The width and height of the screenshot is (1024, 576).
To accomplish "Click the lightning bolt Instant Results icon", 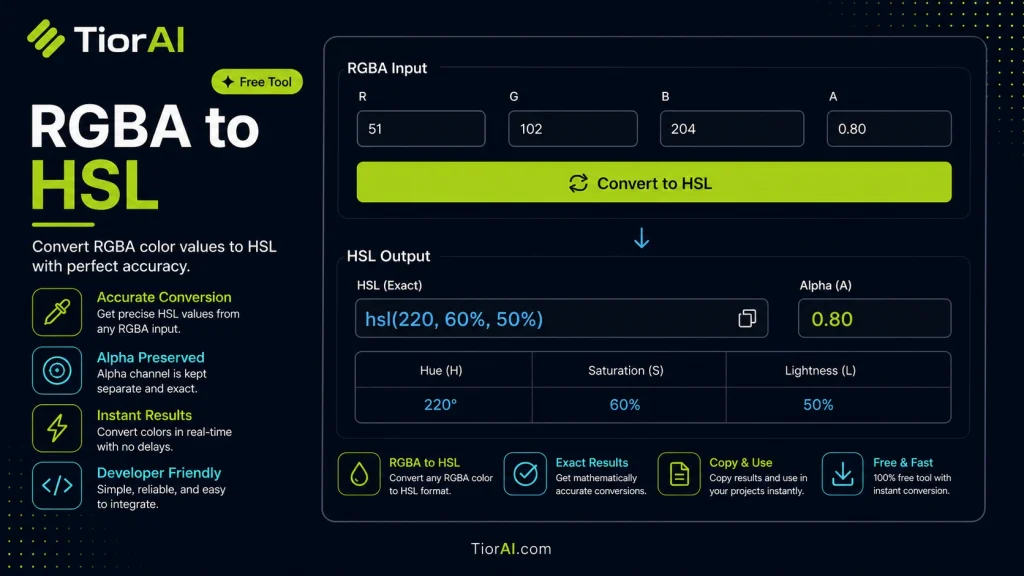I will (57, 428).
